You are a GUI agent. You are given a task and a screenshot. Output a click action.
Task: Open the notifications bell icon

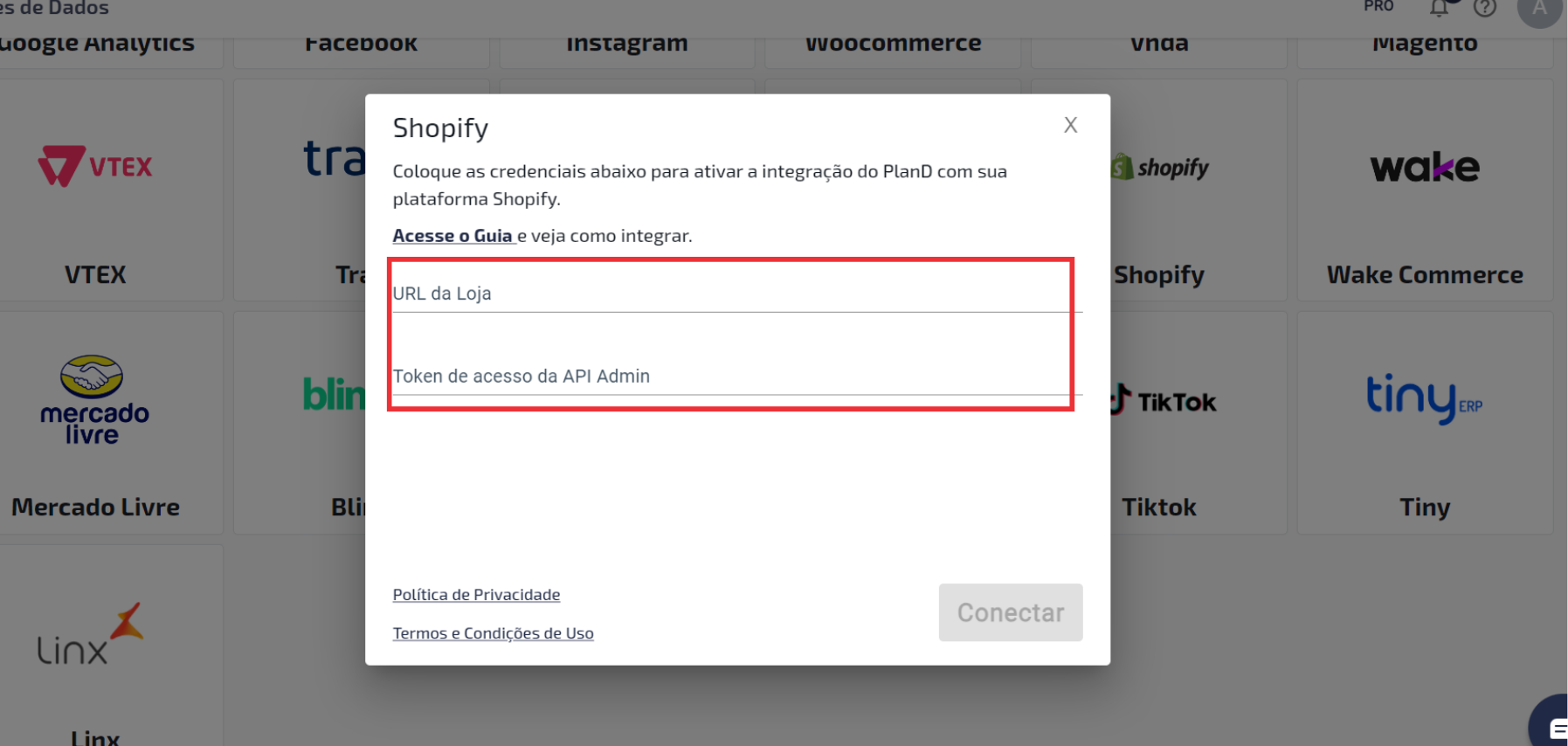[x=1440, y=8]
